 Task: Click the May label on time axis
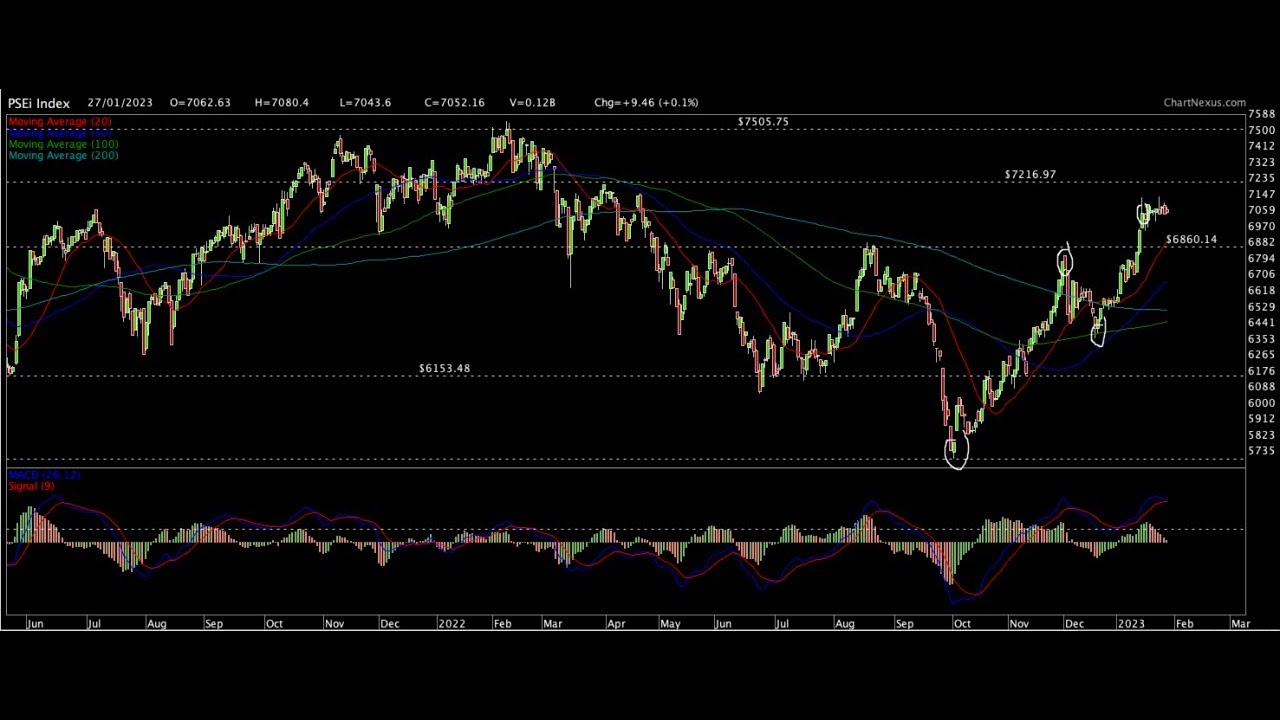(x=670, y=624)
